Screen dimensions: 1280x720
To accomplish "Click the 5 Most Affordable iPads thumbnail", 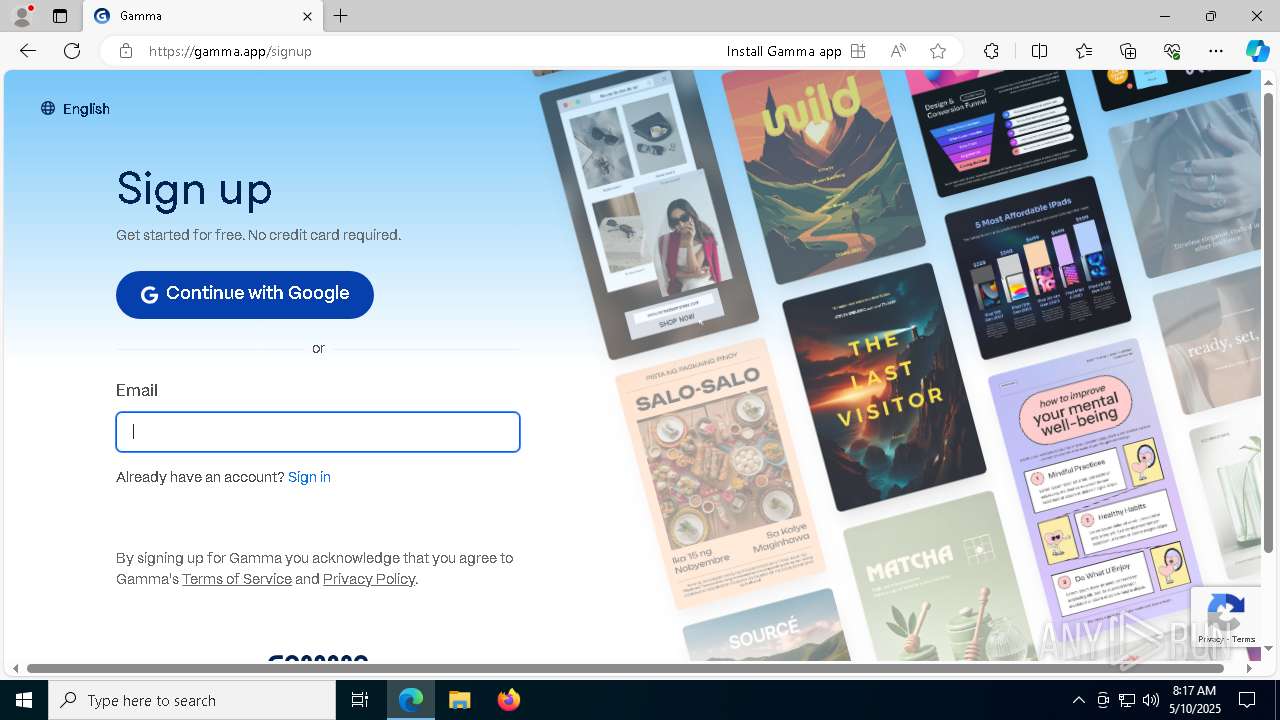I will pos(1037,267).
